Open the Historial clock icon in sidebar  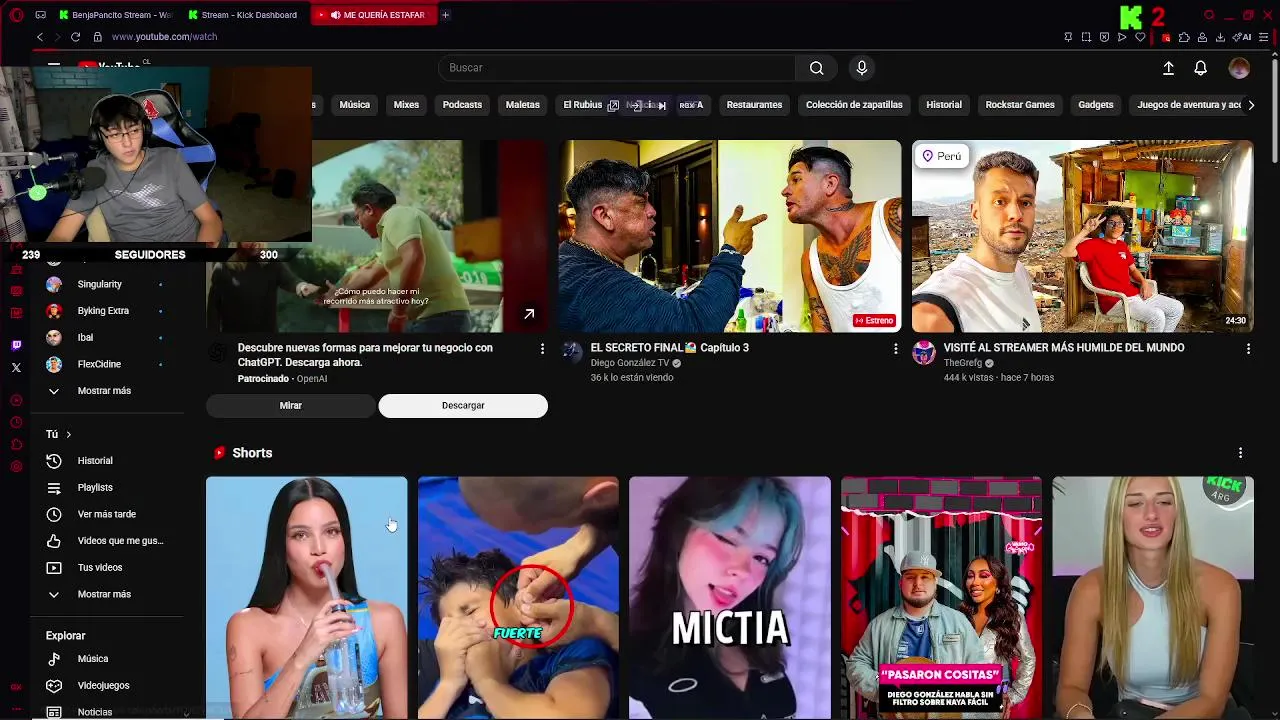(x=54, y=461)
